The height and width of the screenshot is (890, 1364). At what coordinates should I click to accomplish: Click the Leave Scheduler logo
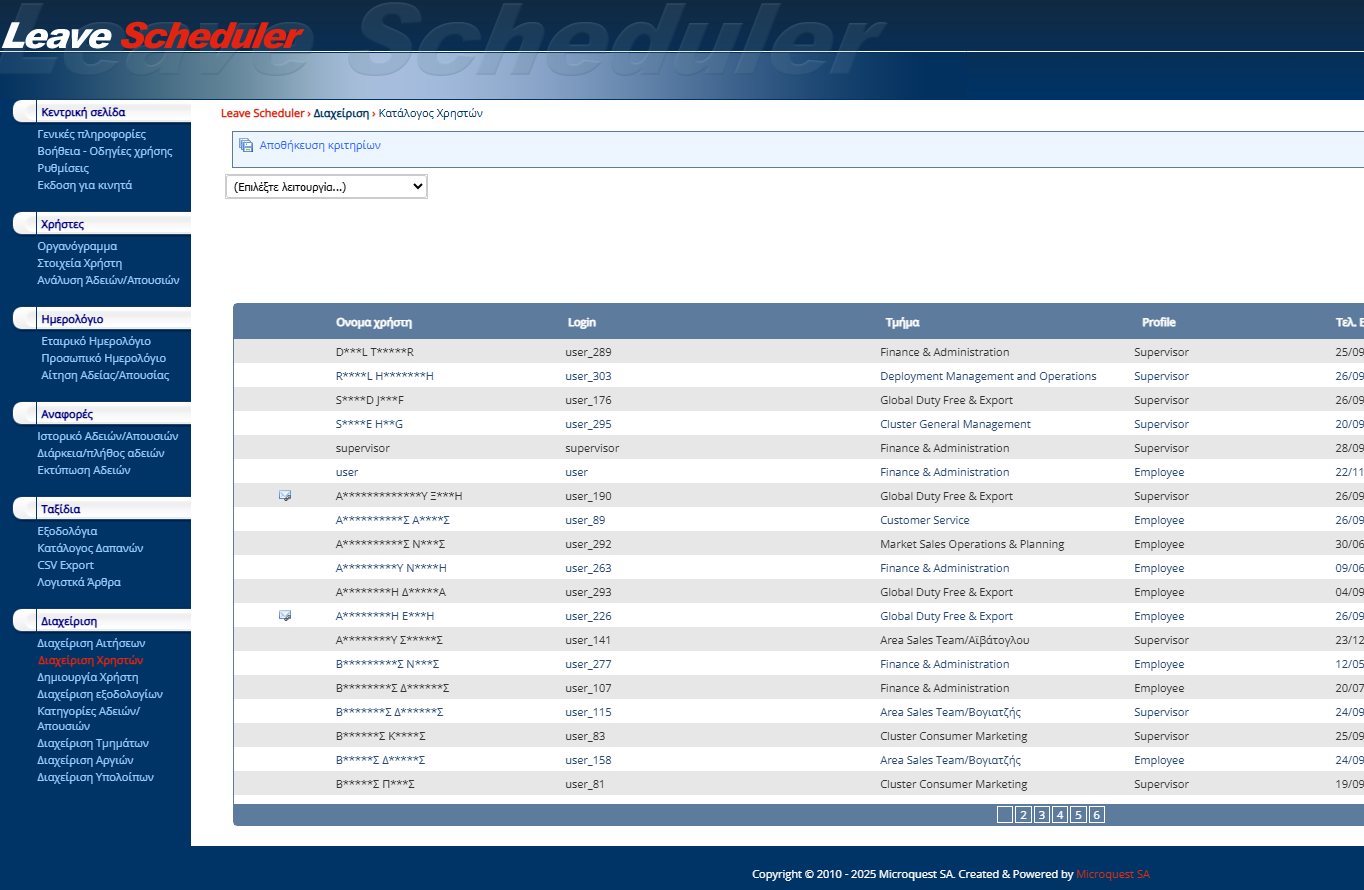[x=152, y=36]
